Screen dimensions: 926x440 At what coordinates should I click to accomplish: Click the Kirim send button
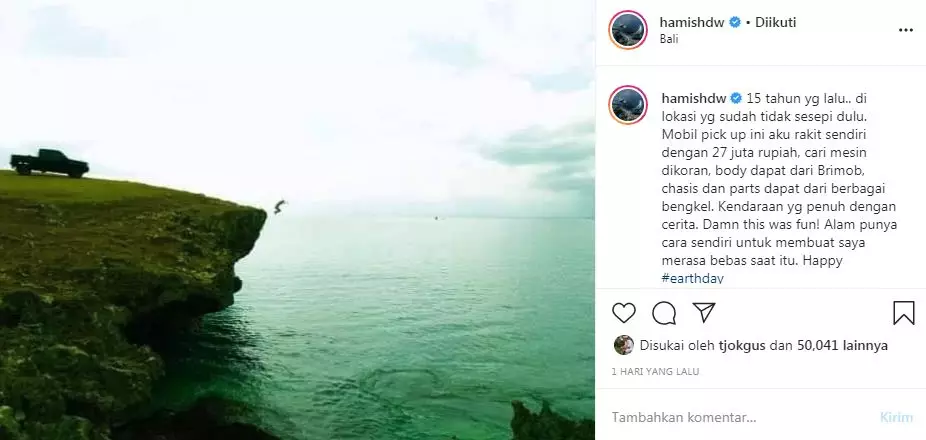(896, 418)
